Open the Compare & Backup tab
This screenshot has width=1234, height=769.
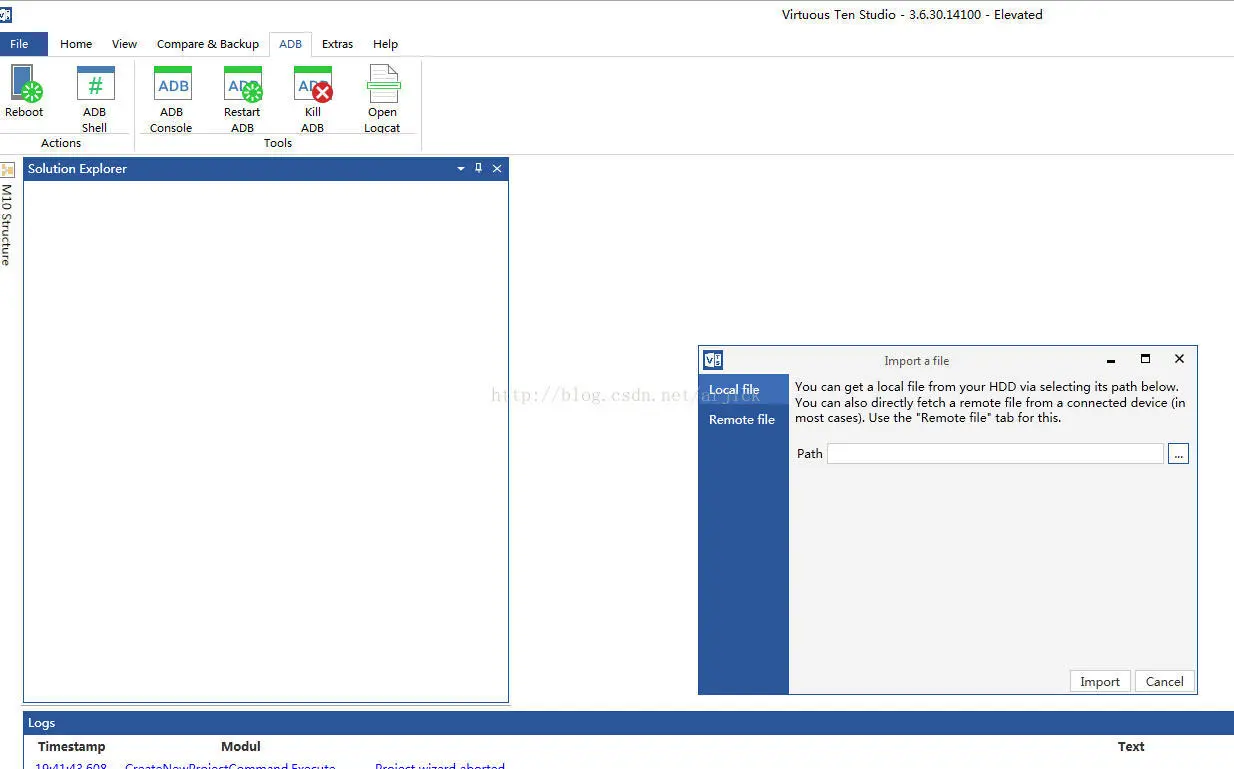(208, 44)
